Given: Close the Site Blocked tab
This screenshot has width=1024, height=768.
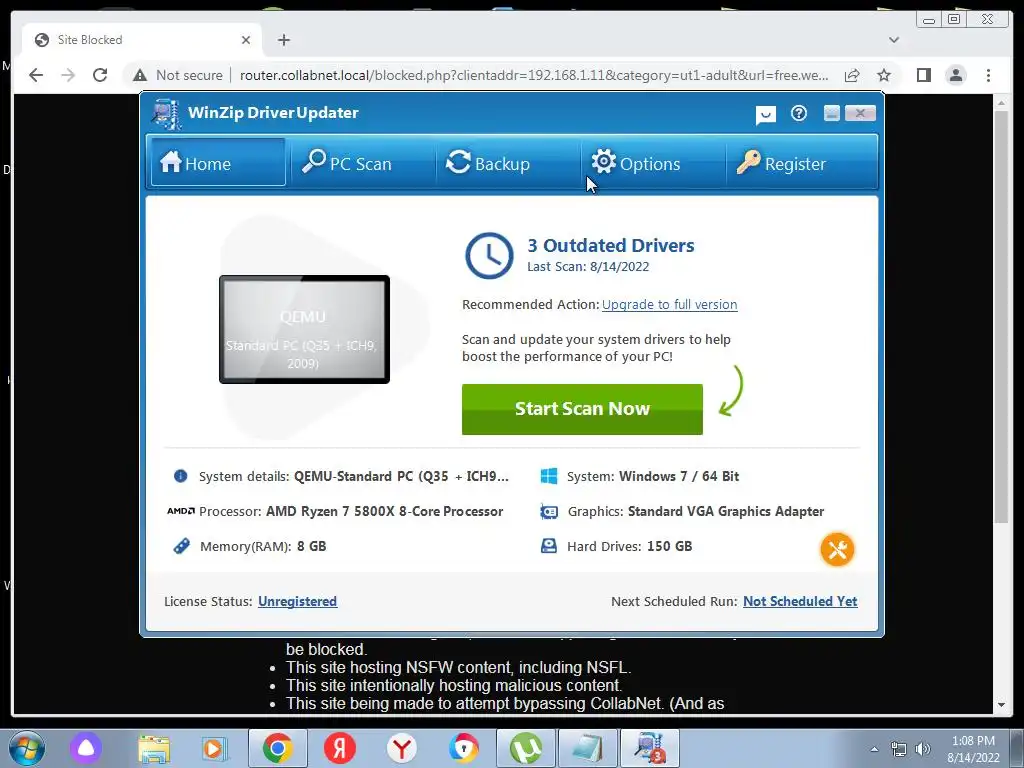Looking at the screenshot, I should pyautogui.click(x=246, y=40).
